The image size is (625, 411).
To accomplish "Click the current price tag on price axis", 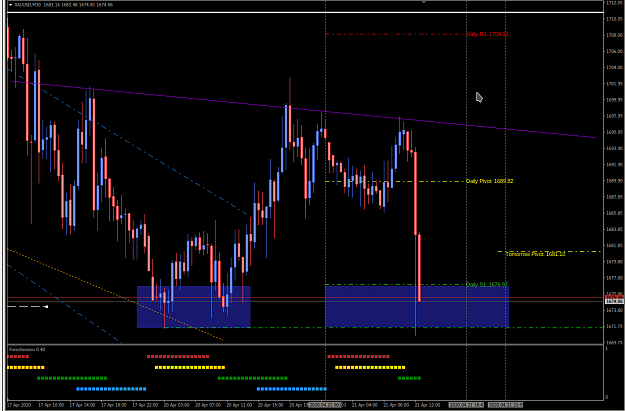I will click(x=614, y=301).
